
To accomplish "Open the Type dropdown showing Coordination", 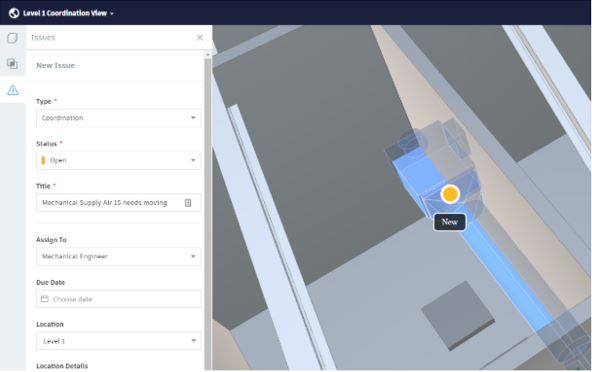I will [119, 118].
